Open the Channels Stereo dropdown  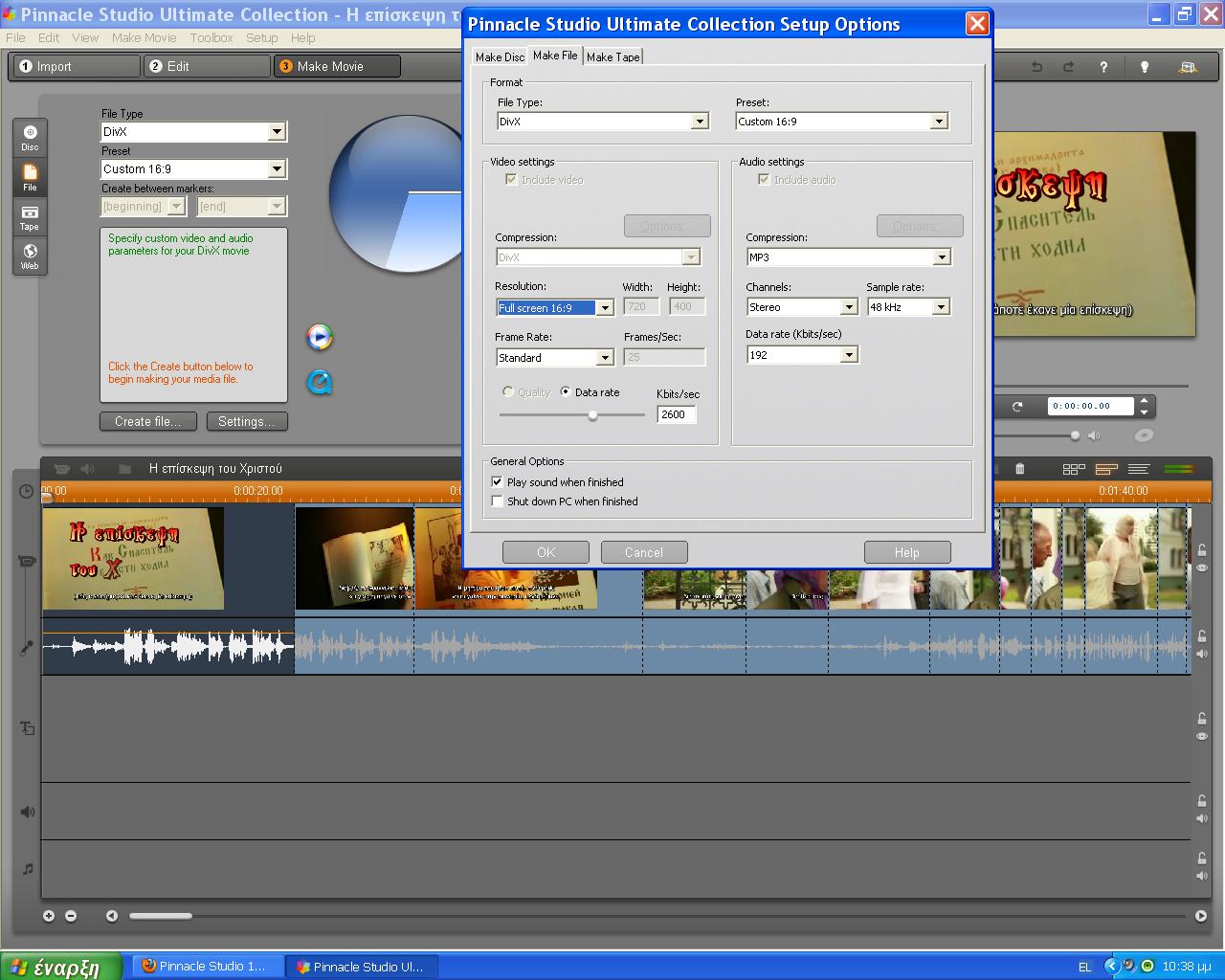pos(802,306)
